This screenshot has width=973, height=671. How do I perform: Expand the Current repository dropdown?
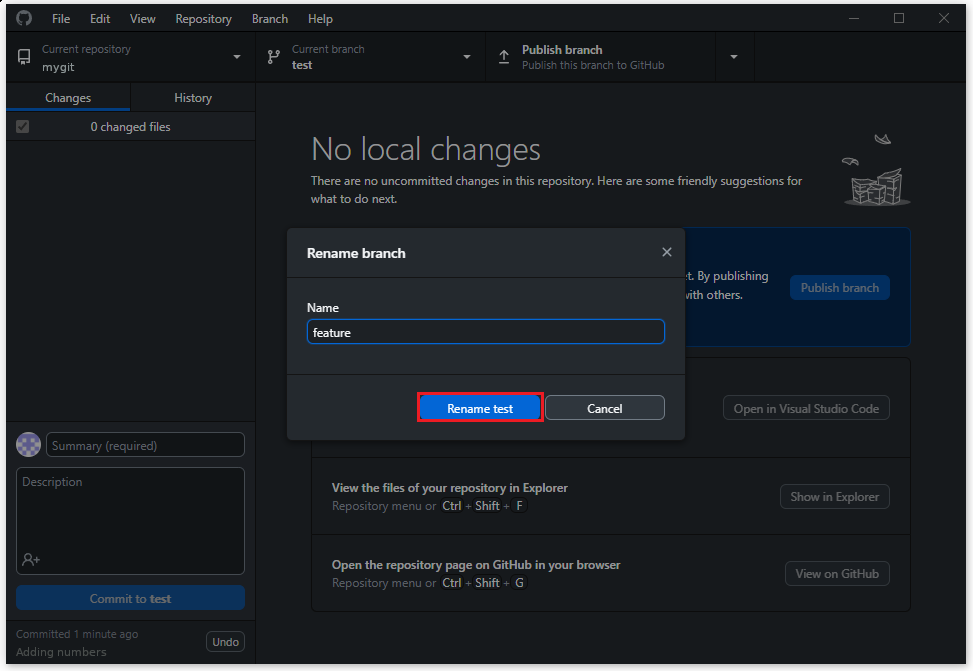pos(237,57)
